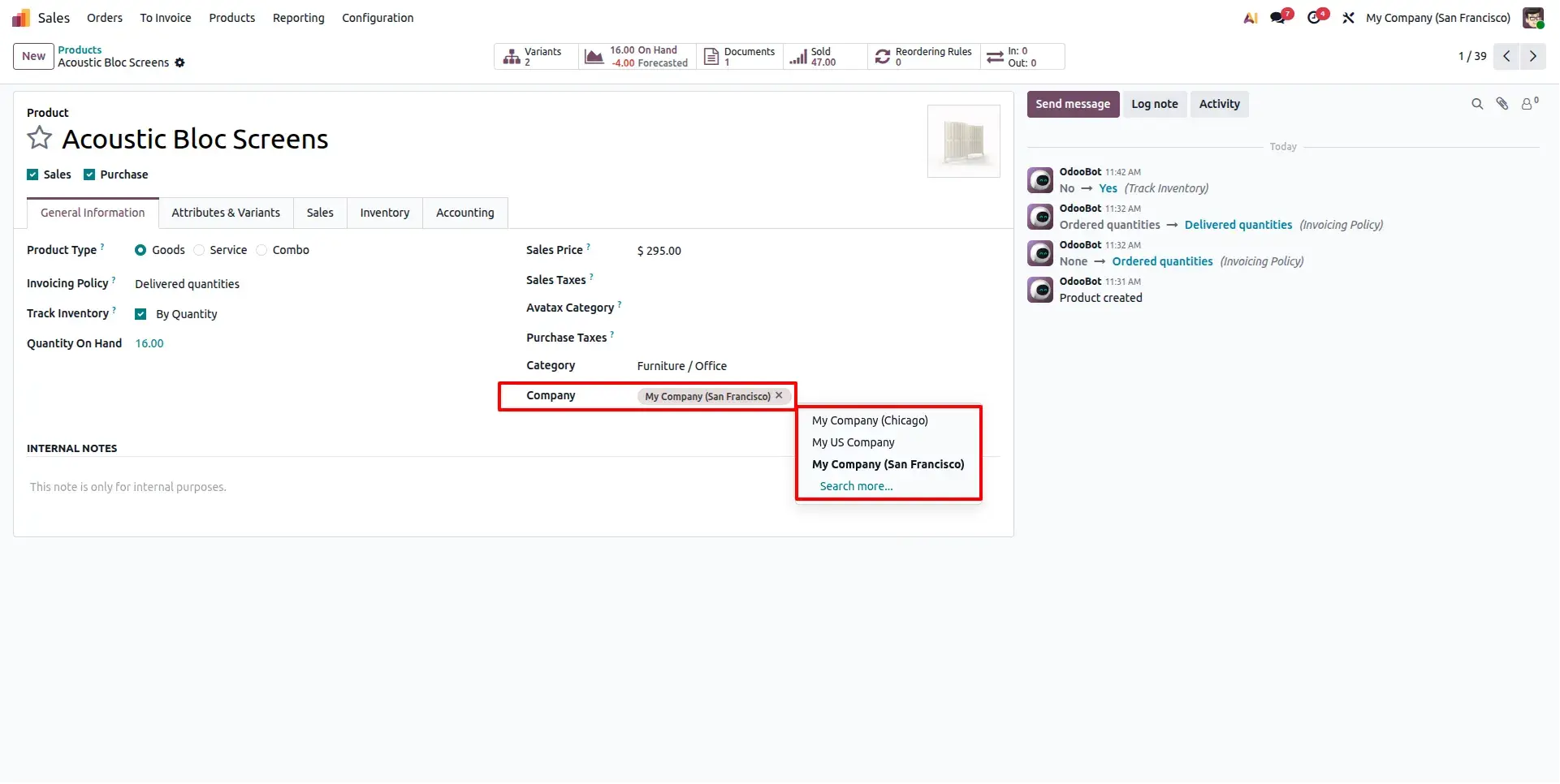Click Send message button
This screenshot has width=1560, height=784.
click(x=1073, y=104)
